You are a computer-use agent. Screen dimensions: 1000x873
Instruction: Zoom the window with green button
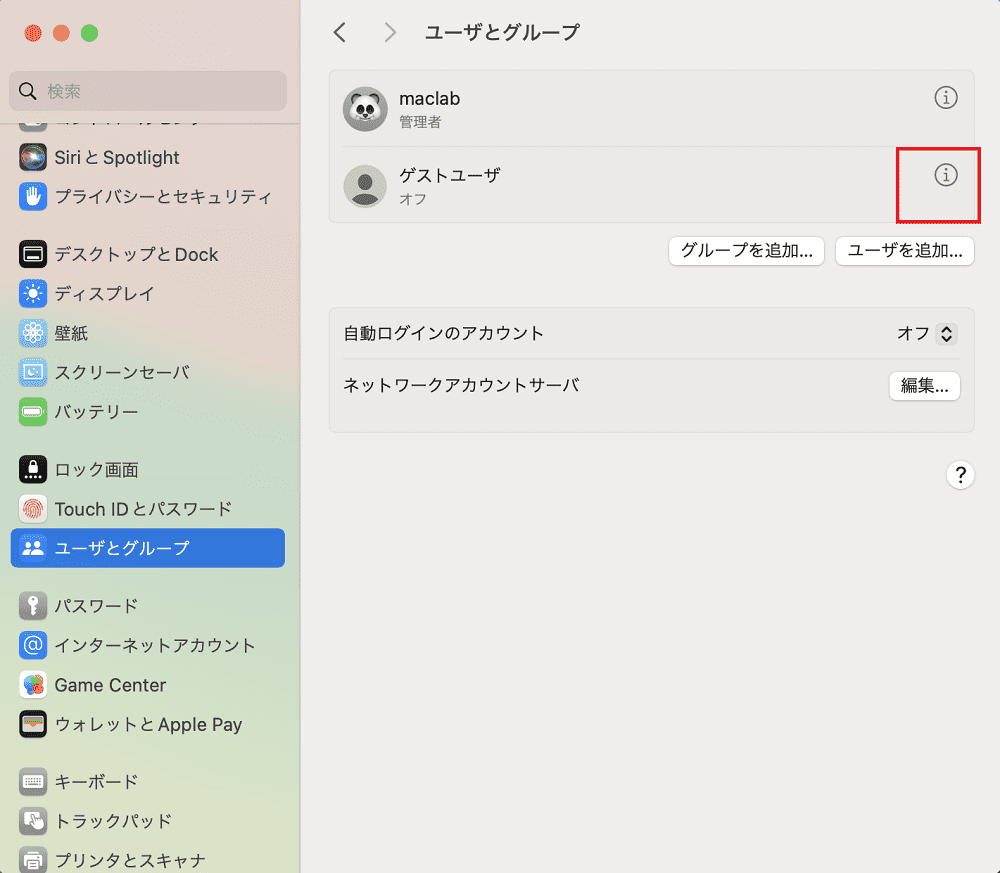point(89,33)
